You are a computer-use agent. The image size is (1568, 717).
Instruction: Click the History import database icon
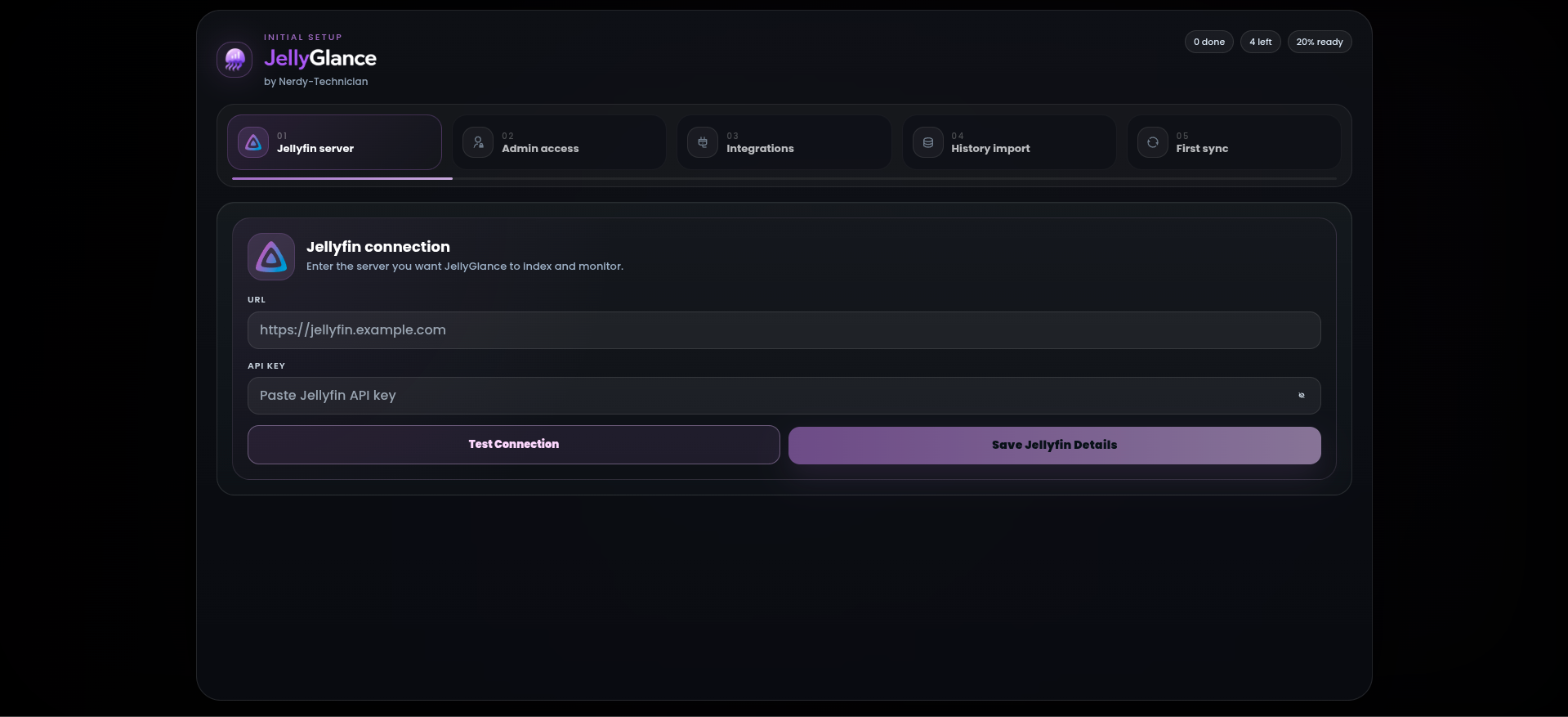[x=928, y=142]
